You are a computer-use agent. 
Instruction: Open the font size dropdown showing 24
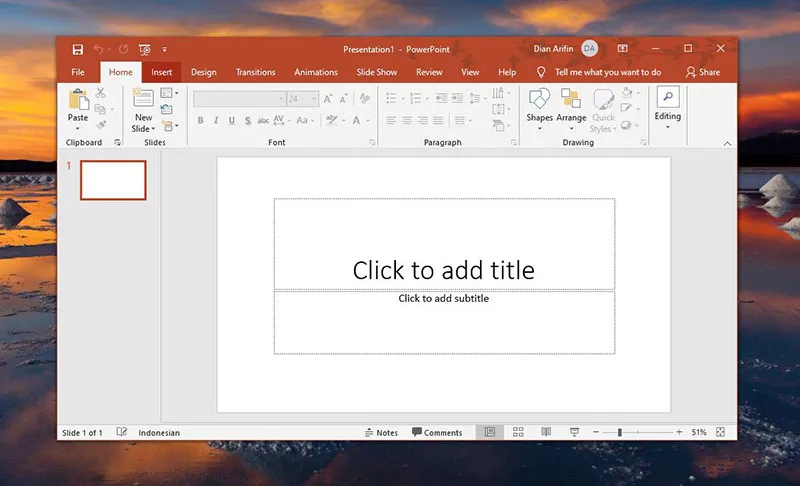314,99
